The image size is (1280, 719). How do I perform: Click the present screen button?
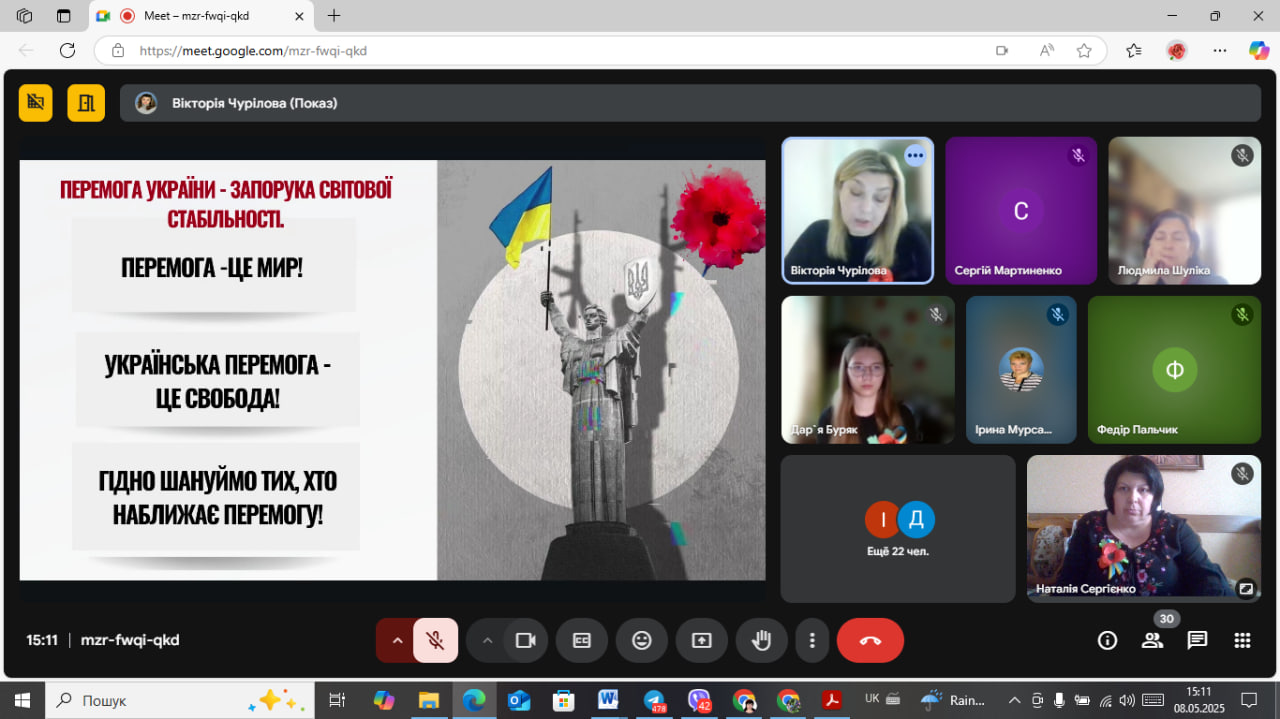702,641
